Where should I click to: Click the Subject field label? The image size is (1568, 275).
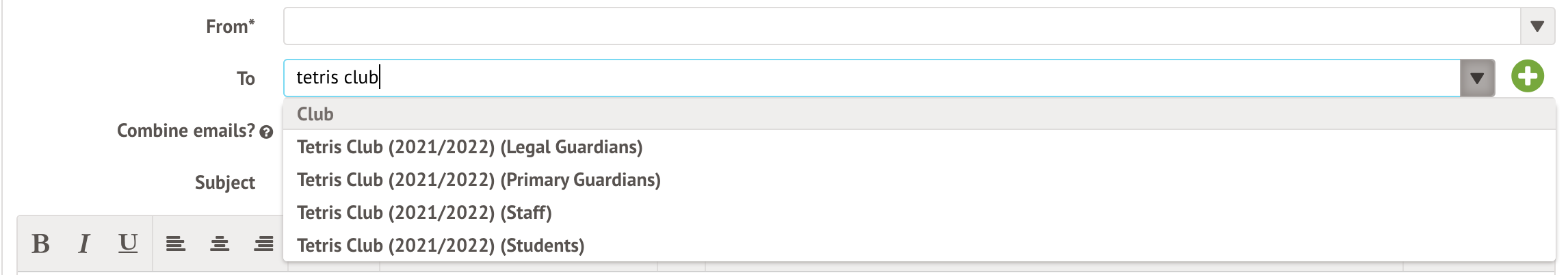tap(224, 183)
